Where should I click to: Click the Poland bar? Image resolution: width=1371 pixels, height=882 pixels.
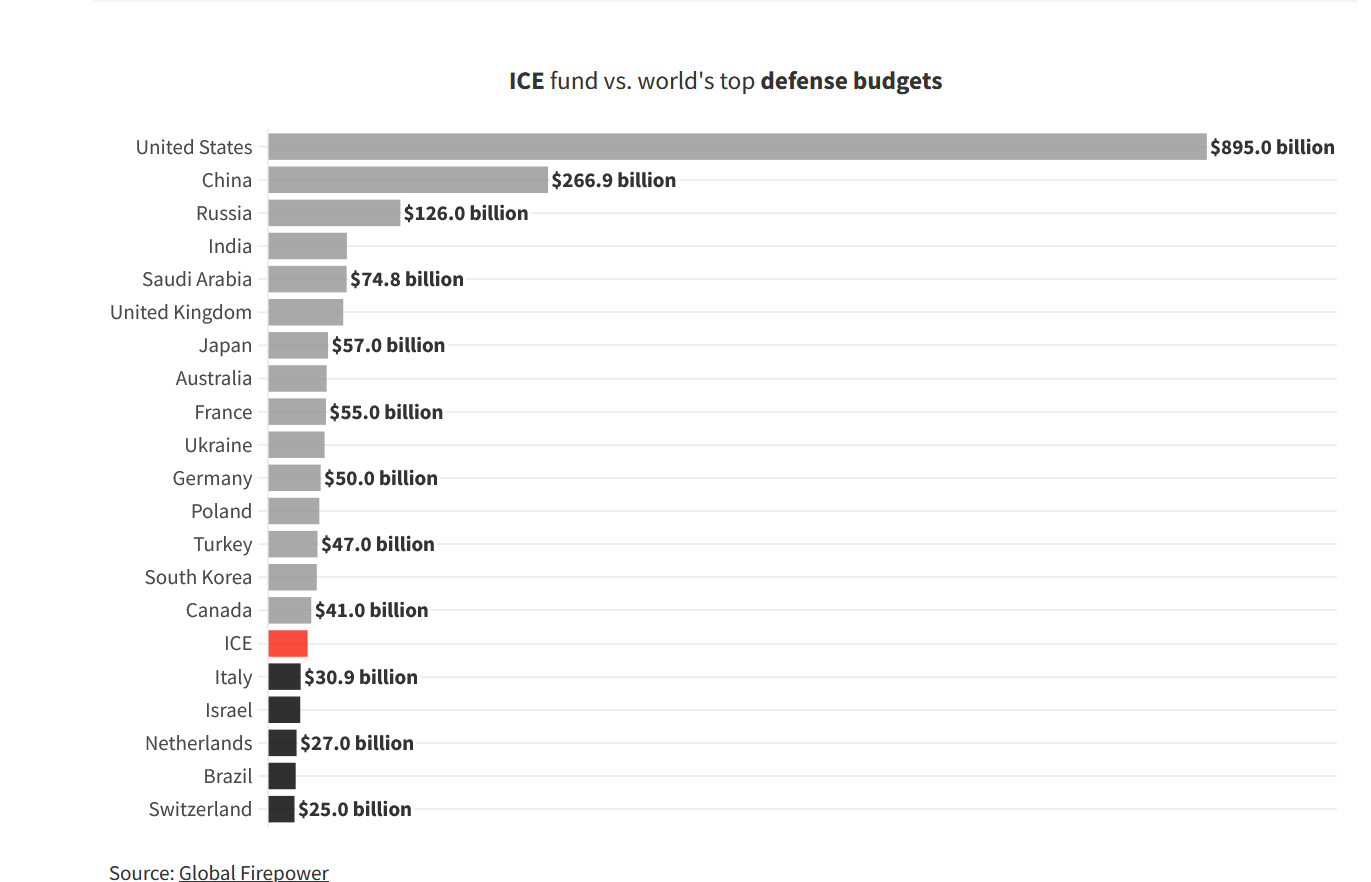294,511
